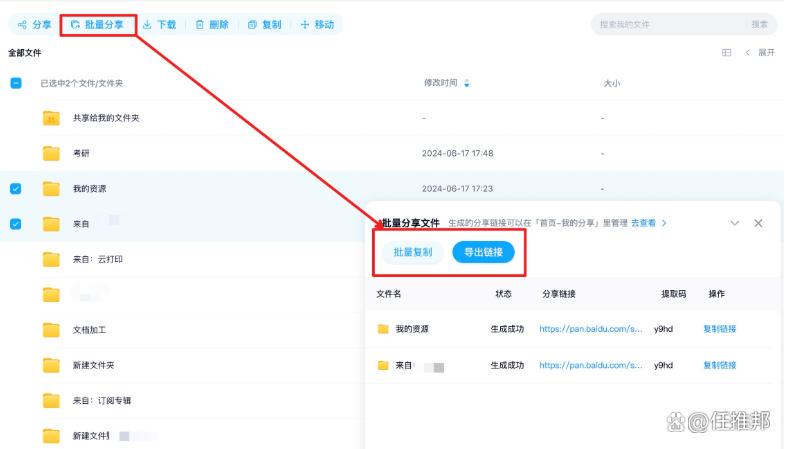Sort by 修改时间 using sort arrow
The height and width of the screenshot is (449, 786).
[467, 83]
